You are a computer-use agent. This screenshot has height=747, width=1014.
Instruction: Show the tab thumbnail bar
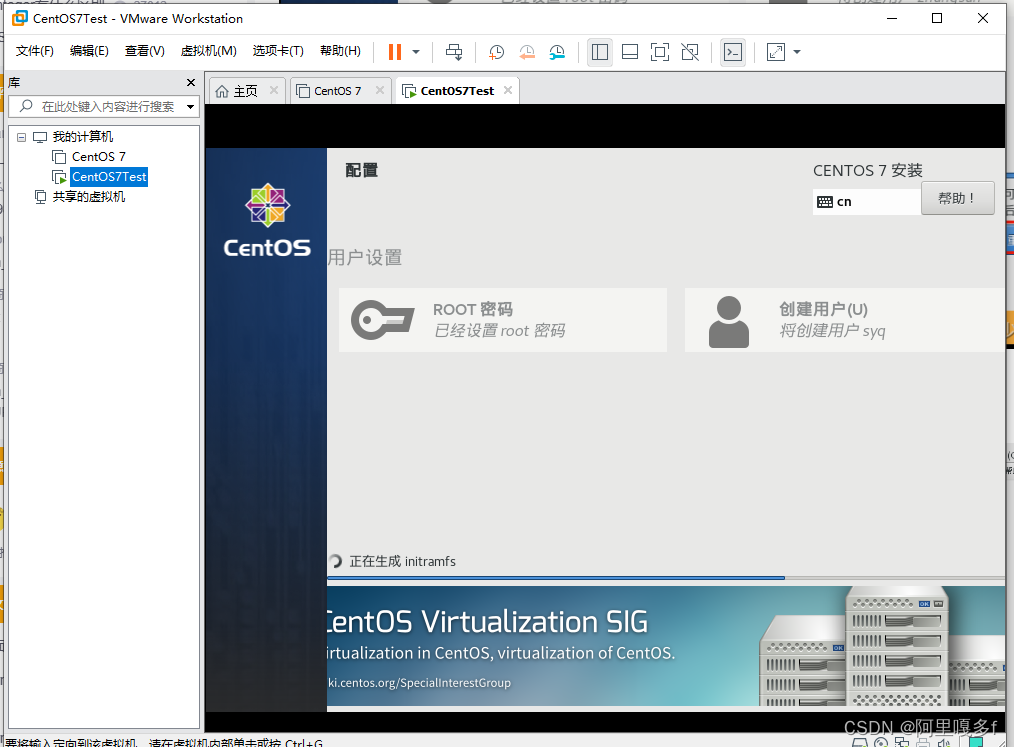click(629, 52)
